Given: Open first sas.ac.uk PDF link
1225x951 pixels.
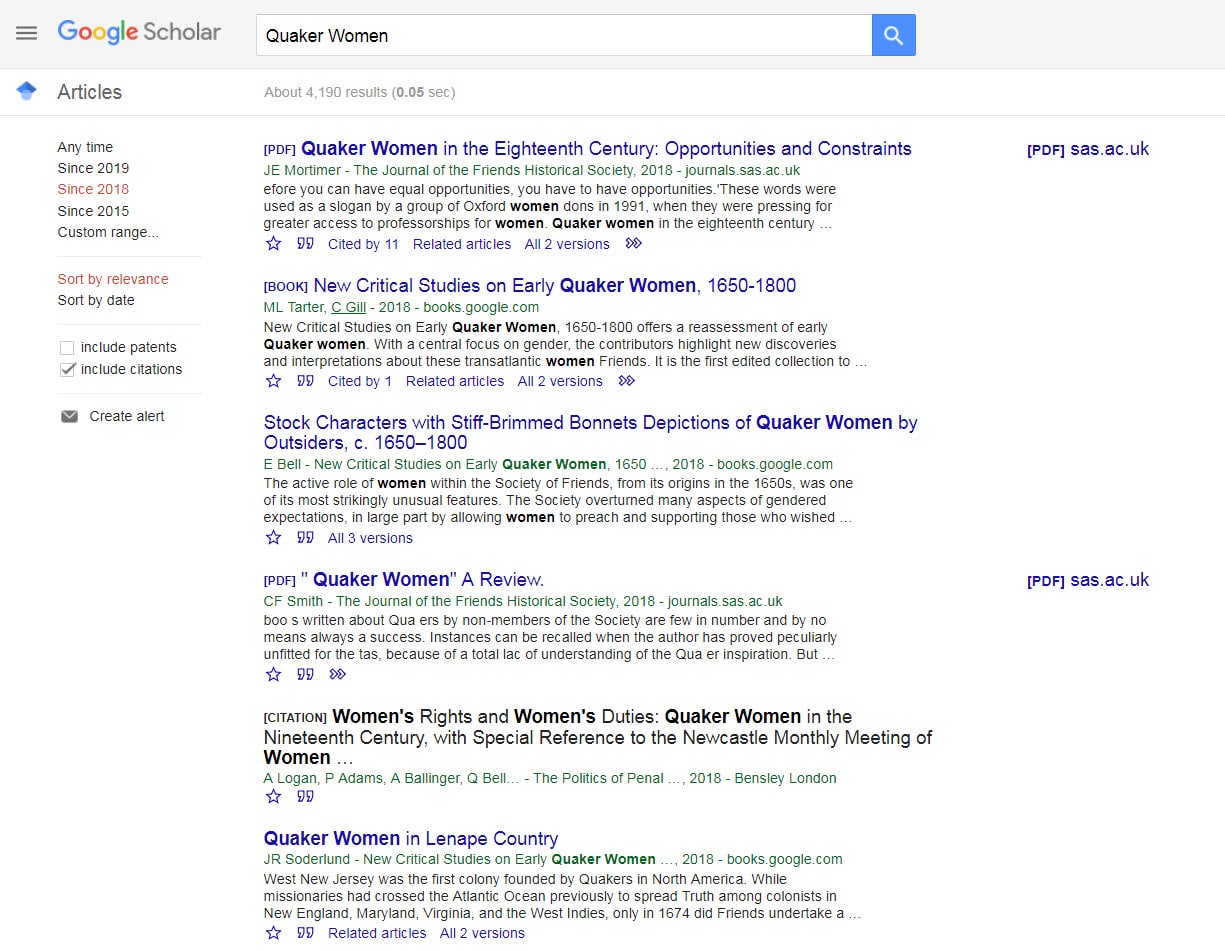Looking at the screenshot, I should [1088, 149].
